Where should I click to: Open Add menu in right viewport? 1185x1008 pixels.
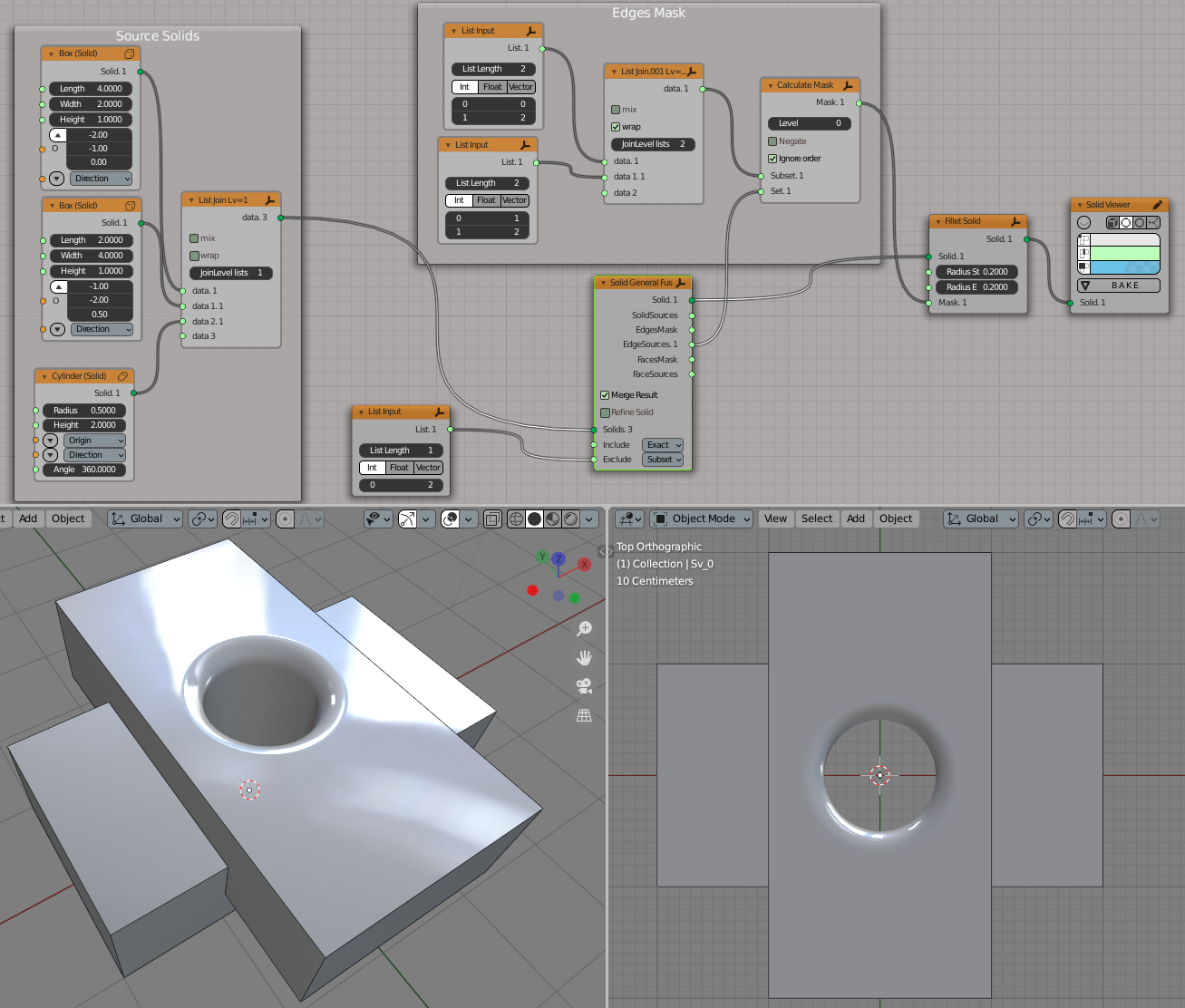coord(856,519)
